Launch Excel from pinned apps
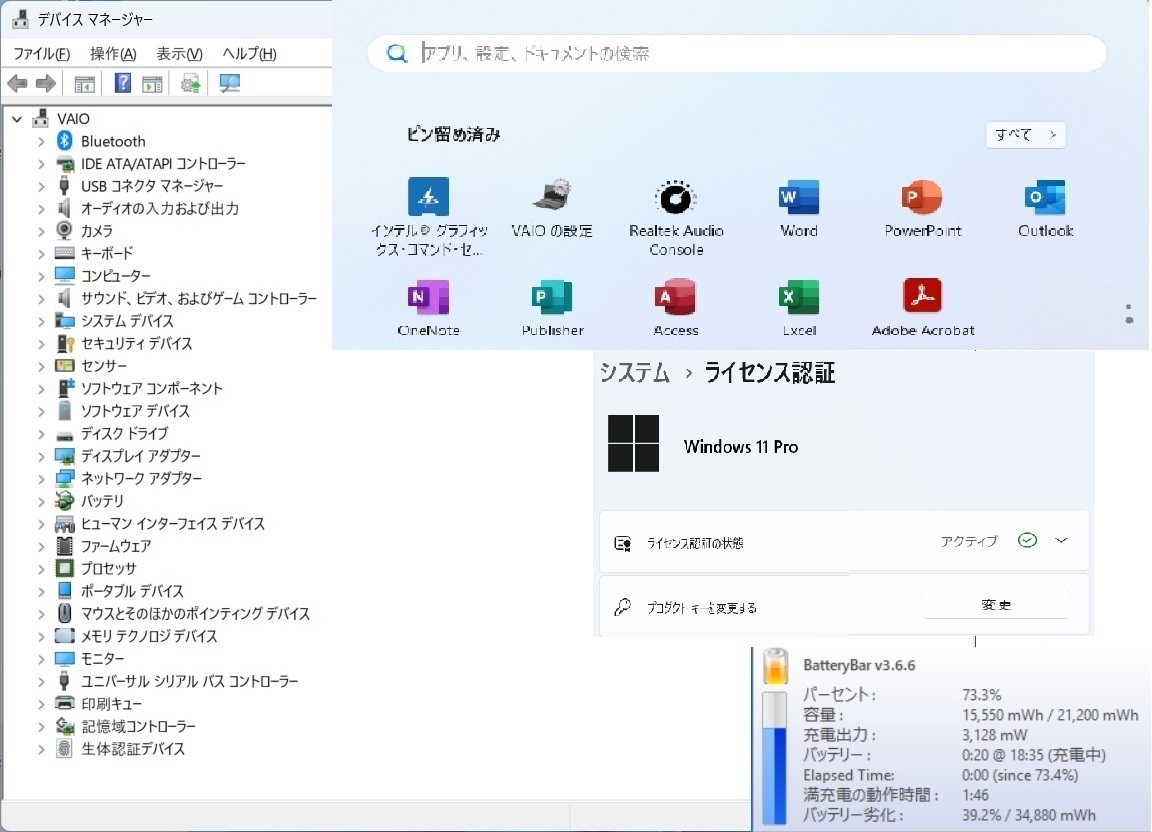The width and height of the screenshot is (1152, 832). [x=799, y=297]
